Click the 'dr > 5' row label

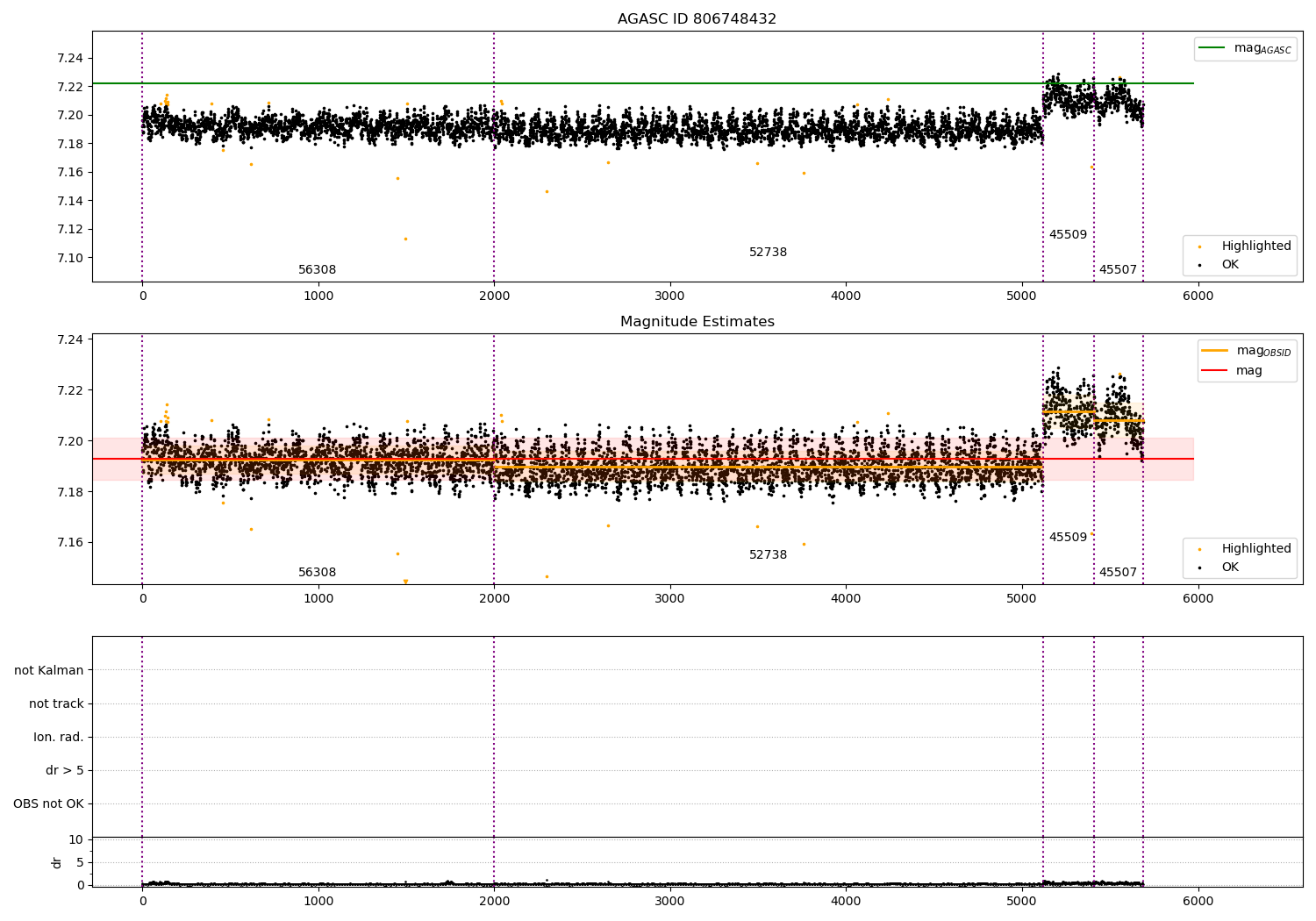65,771
